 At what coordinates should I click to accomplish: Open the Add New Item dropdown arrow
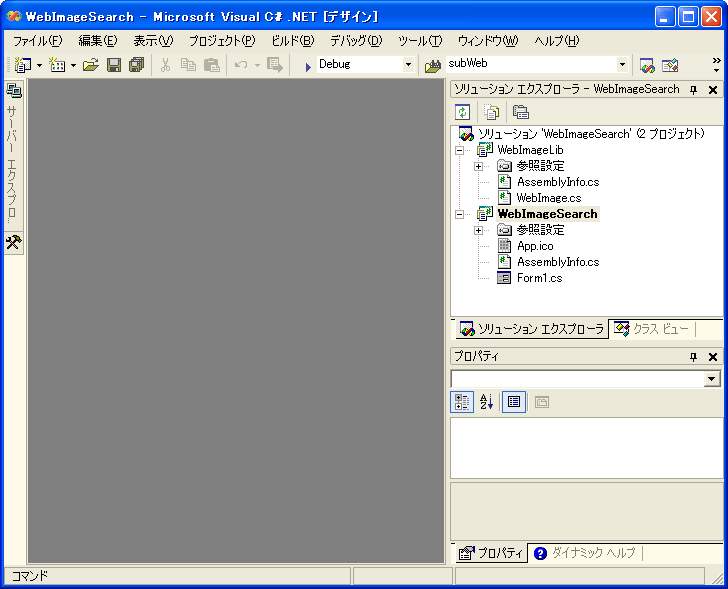coord(73,65)
